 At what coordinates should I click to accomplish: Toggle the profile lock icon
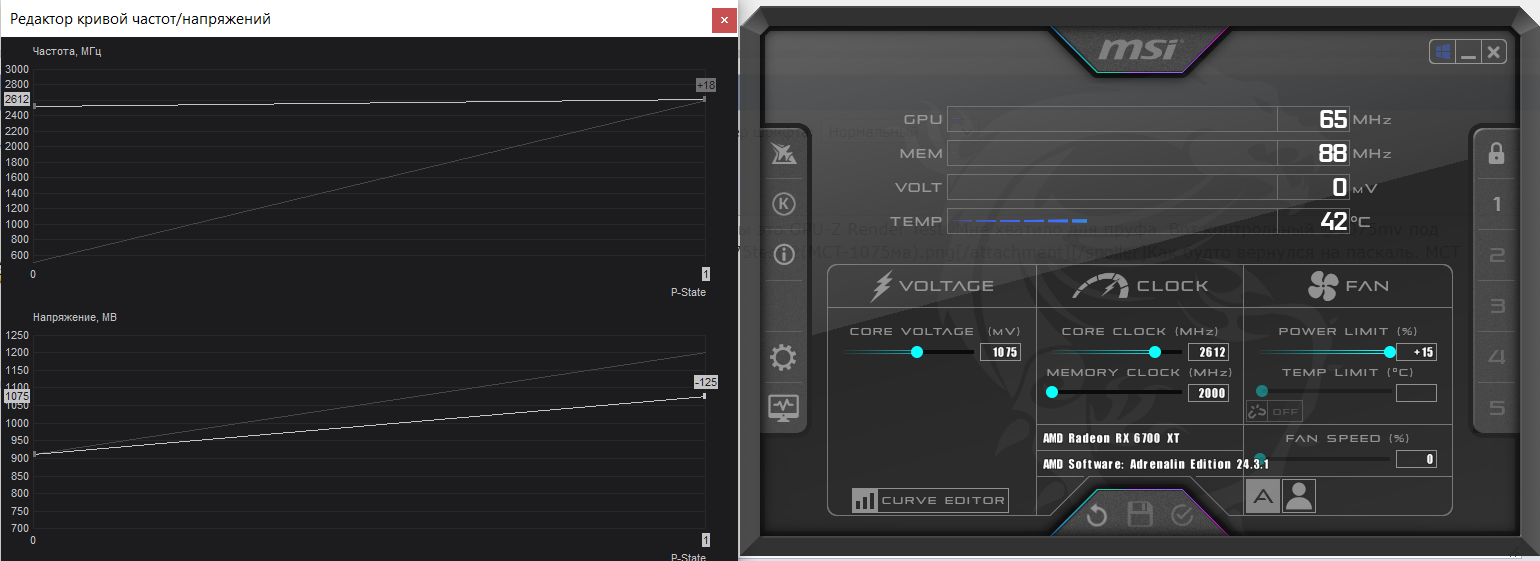pos(1496,153)
